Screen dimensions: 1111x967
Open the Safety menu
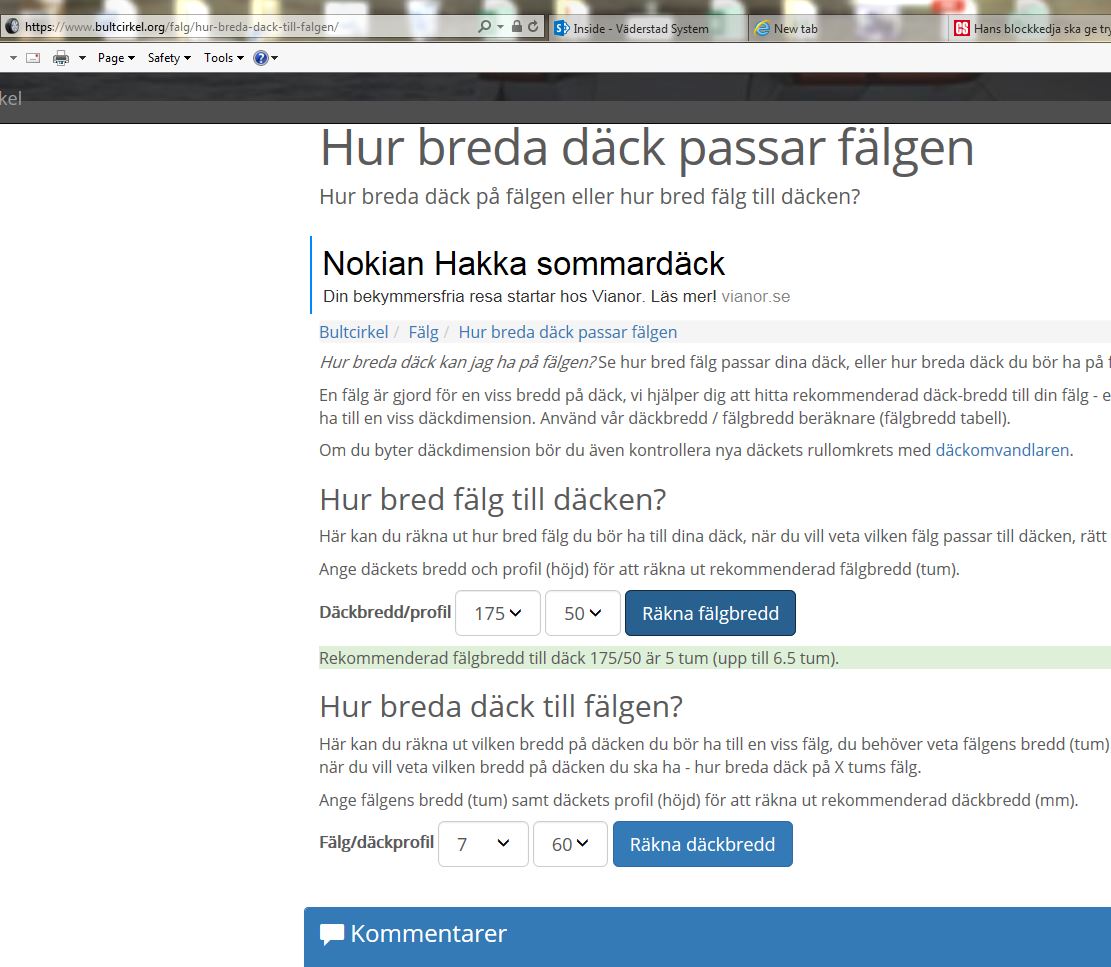pyautogui.click(x=165, y=57)
